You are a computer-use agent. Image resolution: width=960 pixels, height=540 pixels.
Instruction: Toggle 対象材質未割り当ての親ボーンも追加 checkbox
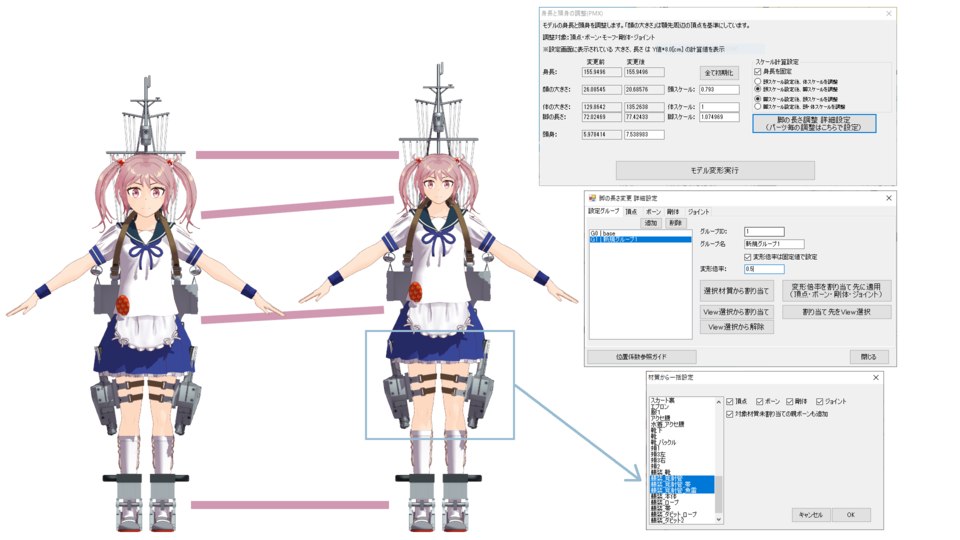click(730, 414)
